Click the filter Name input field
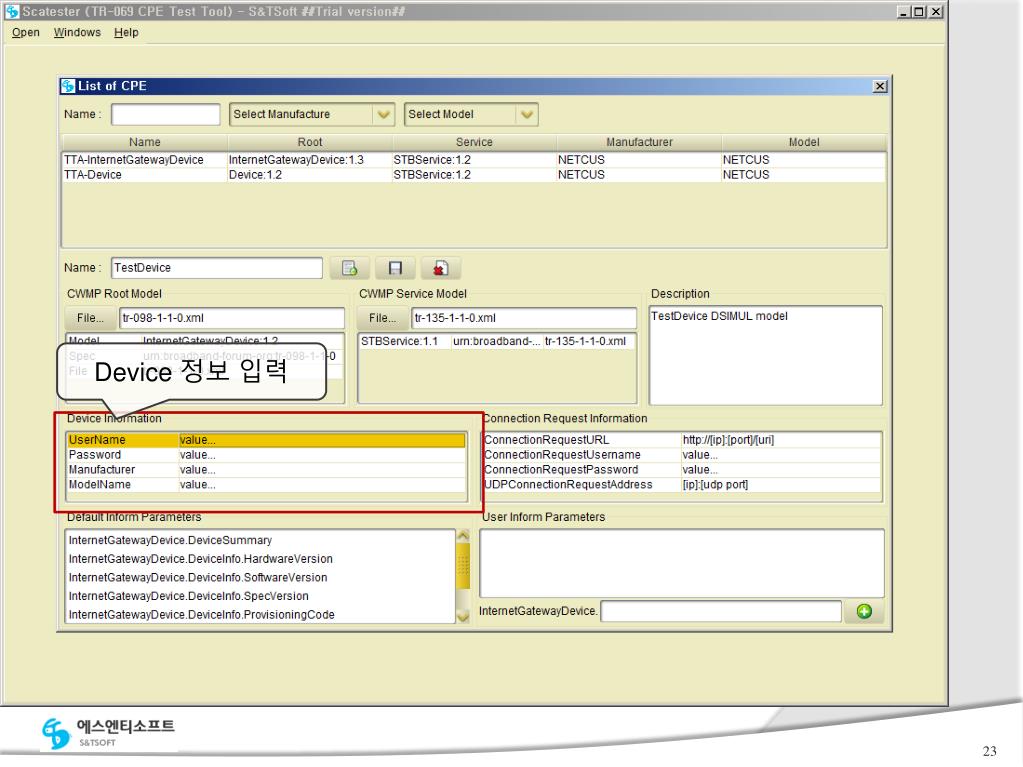Image resolution: width=1023 pixels, height=767 pixels. 165,115
